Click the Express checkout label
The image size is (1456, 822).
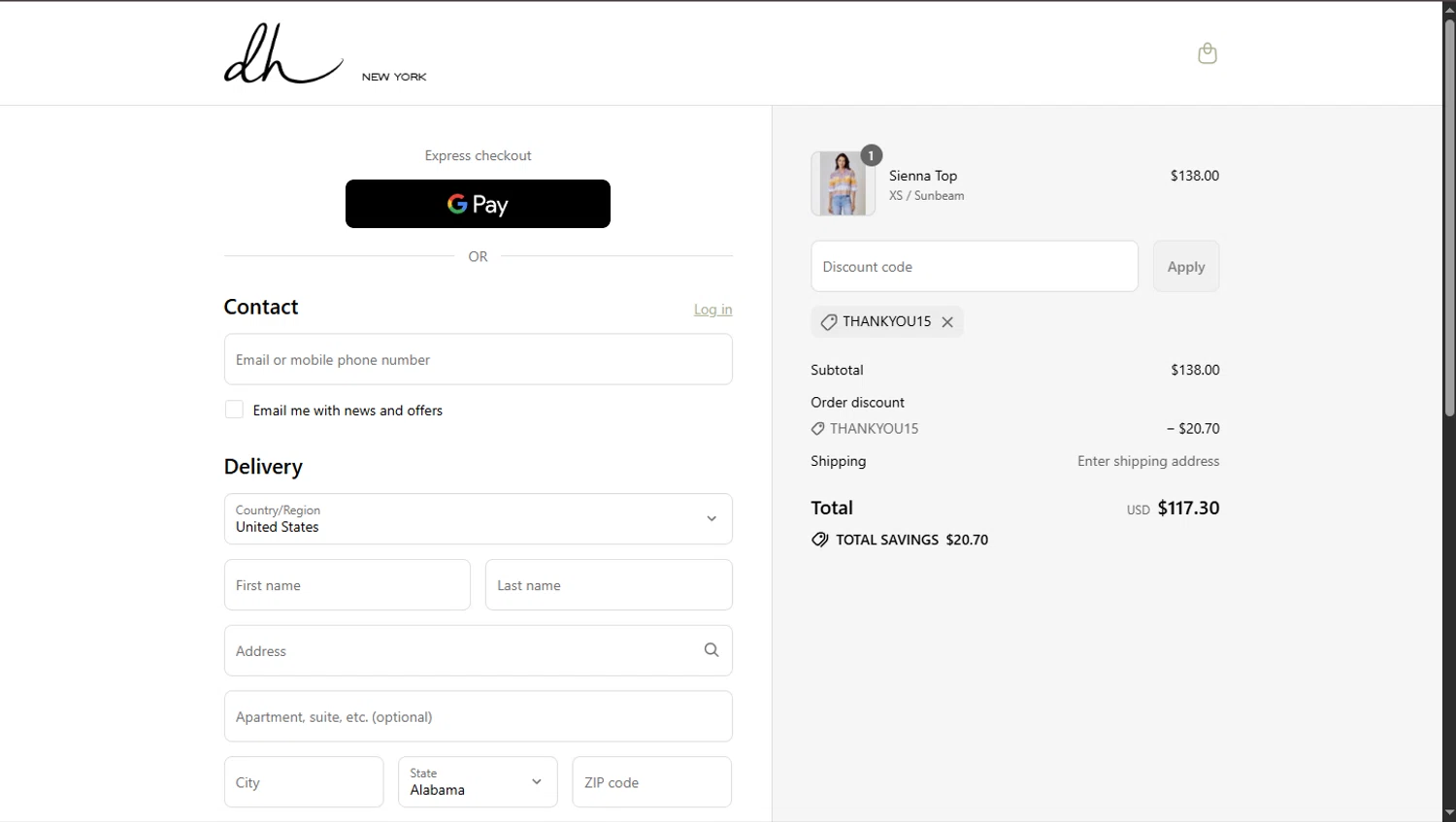pos(478,156)
